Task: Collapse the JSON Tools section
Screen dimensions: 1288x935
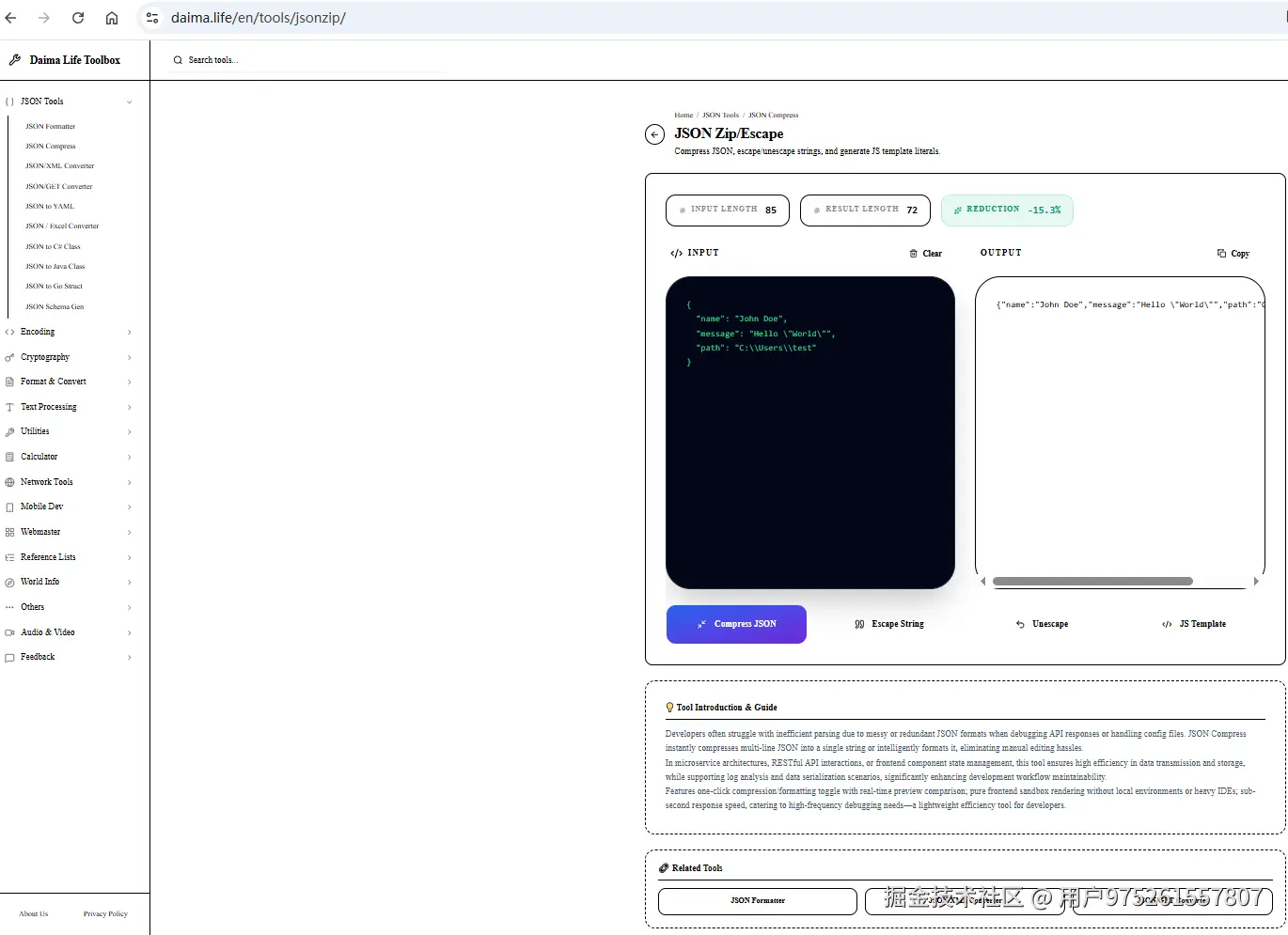Action: [69, 101]
